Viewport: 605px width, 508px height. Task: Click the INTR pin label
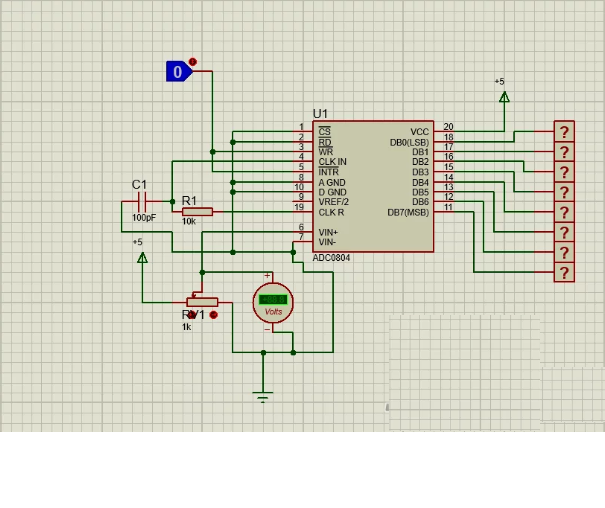(328, 172)
